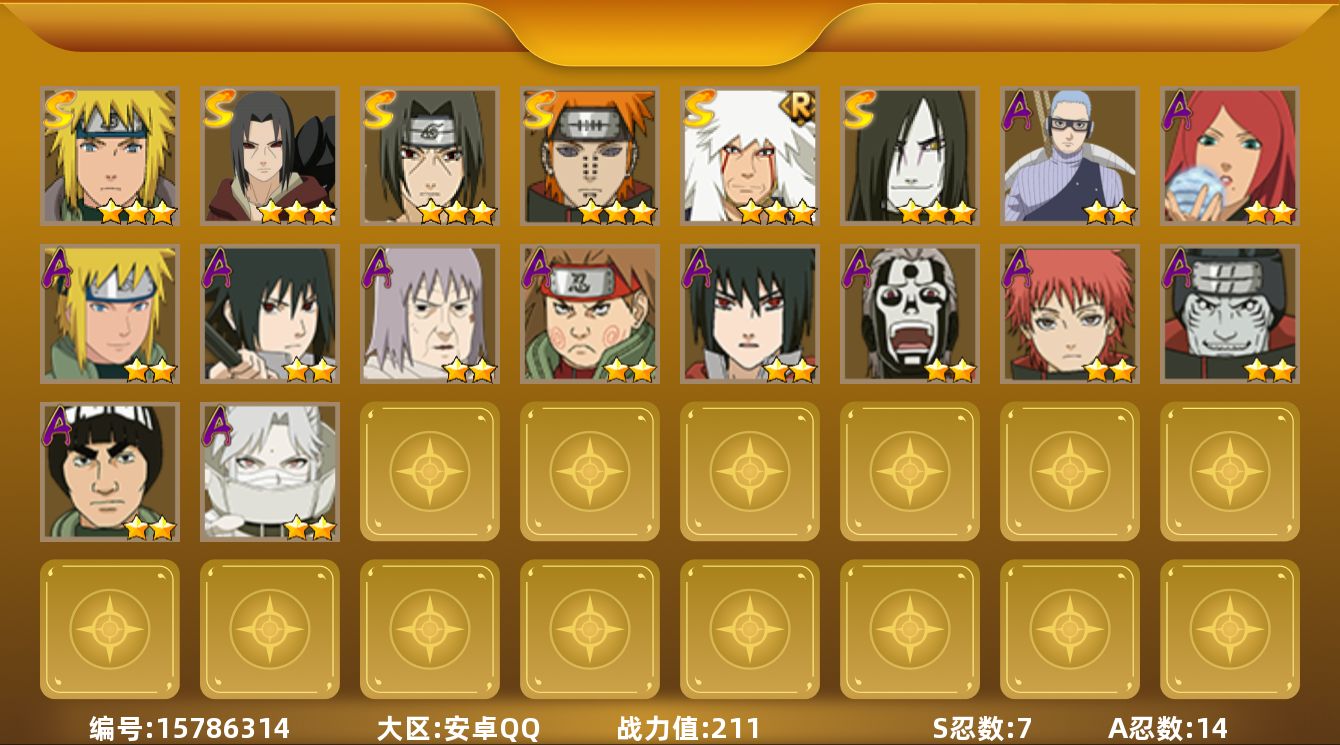1340x745 pixels.
Task: Select the S-rank blonde Minato ninja portrait
Action: (110, 155)
